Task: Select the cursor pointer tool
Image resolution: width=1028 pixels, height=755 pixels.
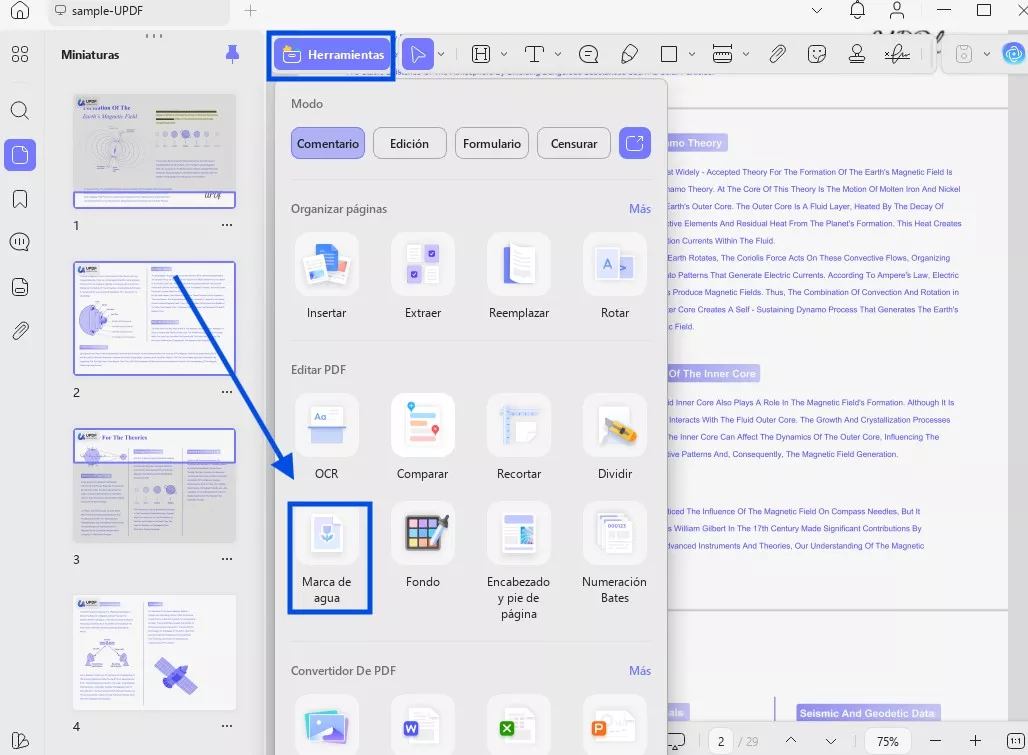Action: (418, 54)
